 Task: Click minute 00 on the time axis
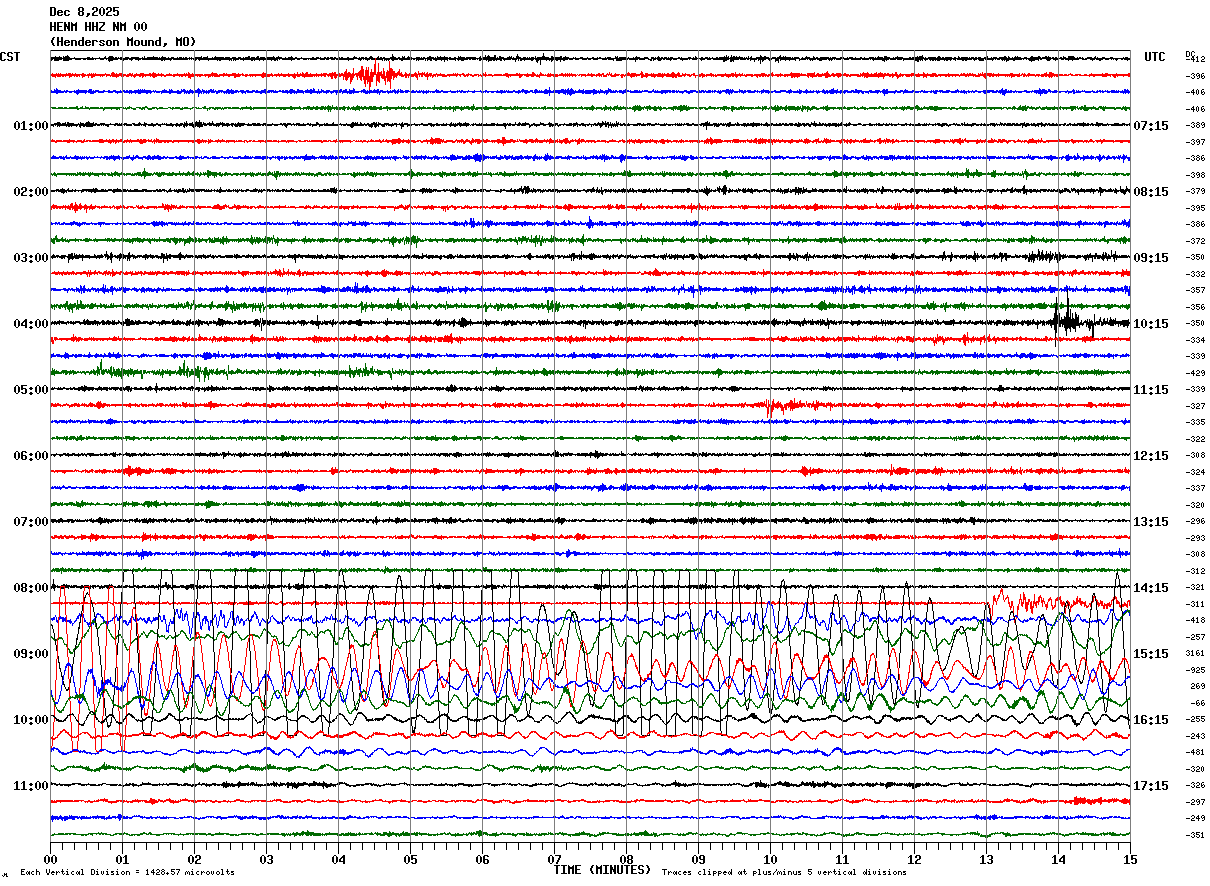(51, 859)
